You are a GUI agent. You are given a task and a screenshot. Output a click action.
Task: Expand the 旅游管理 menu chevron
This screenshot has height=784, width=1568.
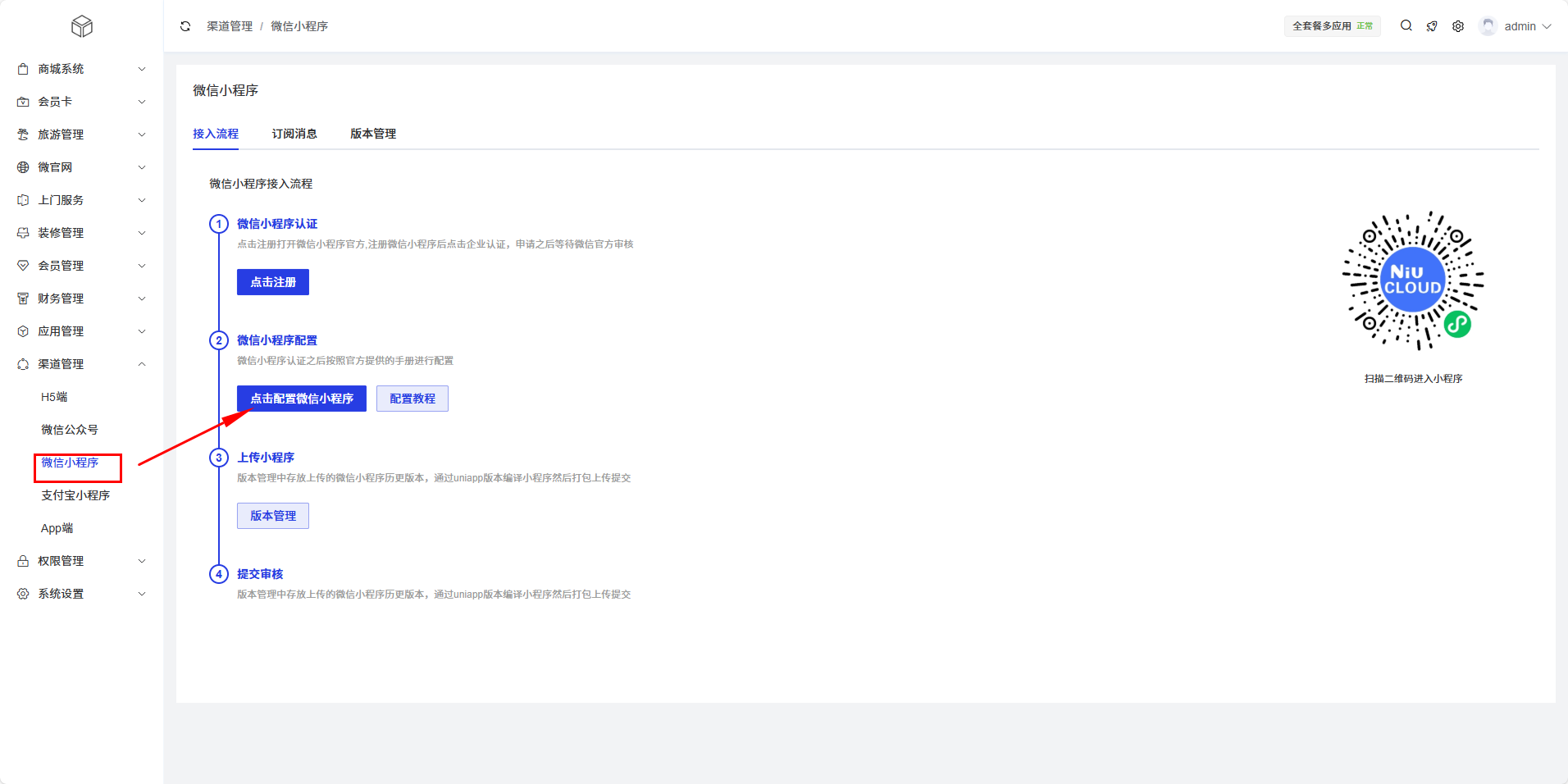(142, 134)
